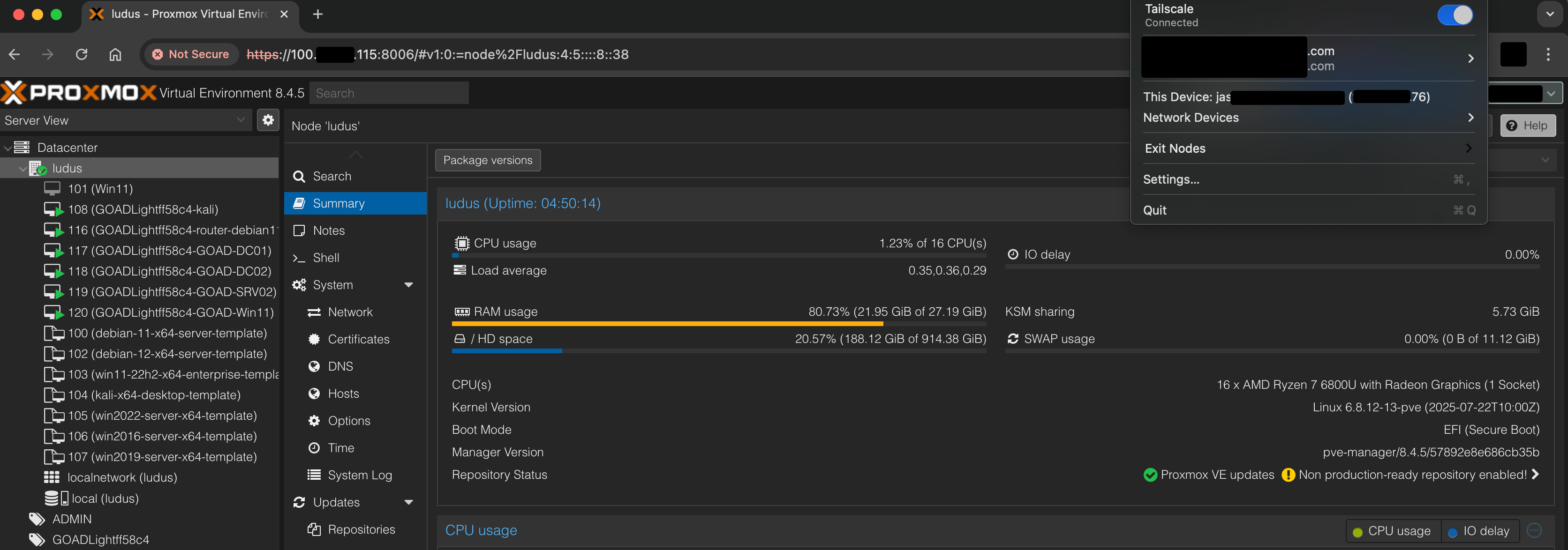The width and height of the screenshot is (1568, 550).
Task: Click the Datacenter server icon
Action: tap(22, 147)
